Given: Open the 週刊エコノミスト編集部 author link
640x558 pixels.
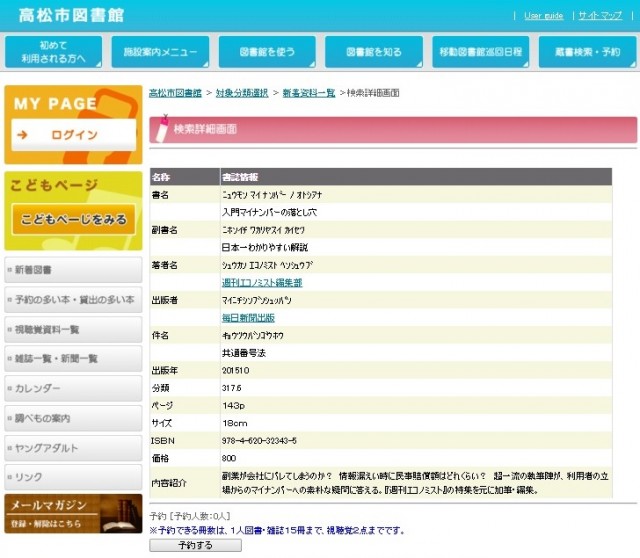Looking at the screenshot, I should coord(262,283).
